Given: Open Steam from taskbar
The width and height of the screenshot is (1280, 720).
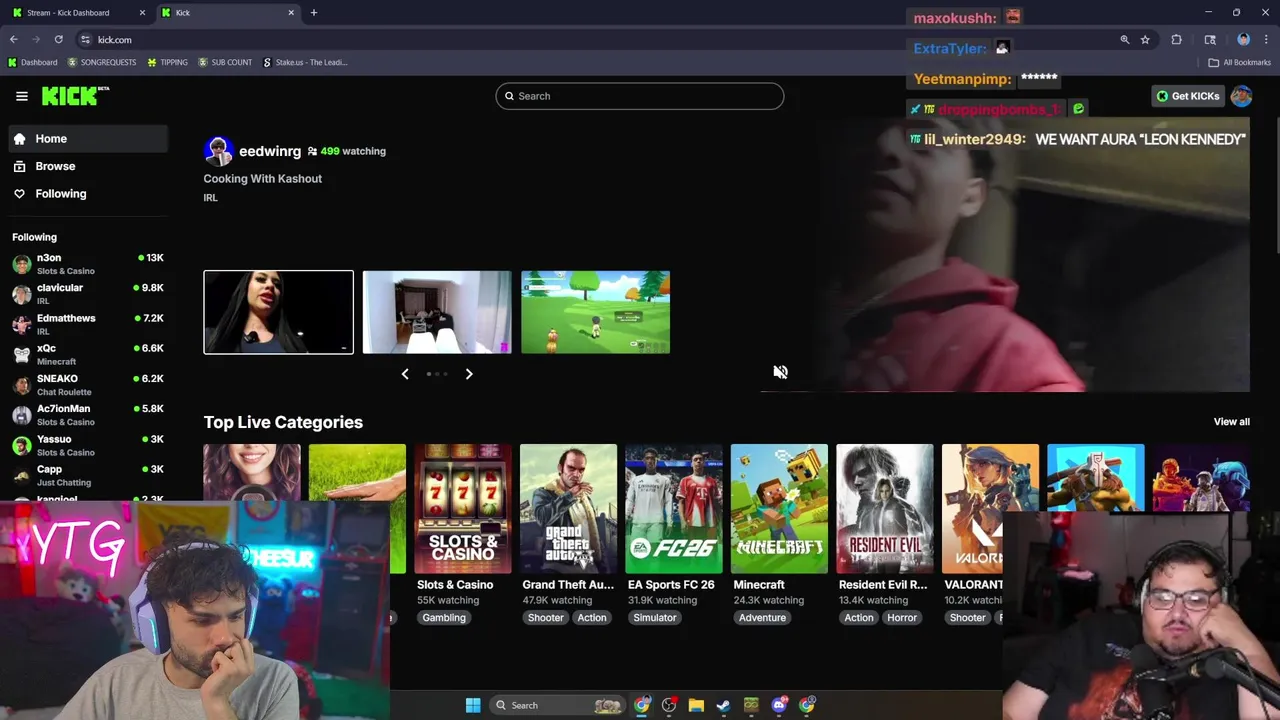Looking at the screenshot, I should (723, 705).
